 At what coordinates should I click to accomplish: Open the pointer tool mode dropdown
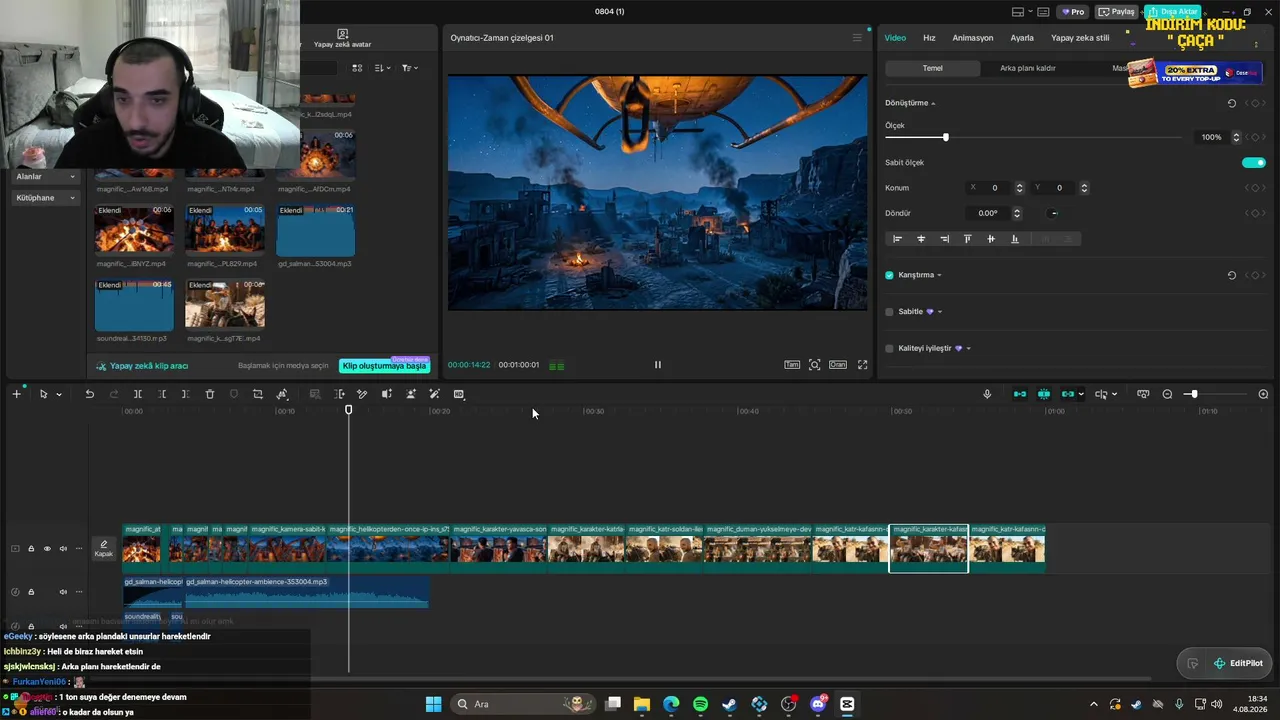point(59,395)
